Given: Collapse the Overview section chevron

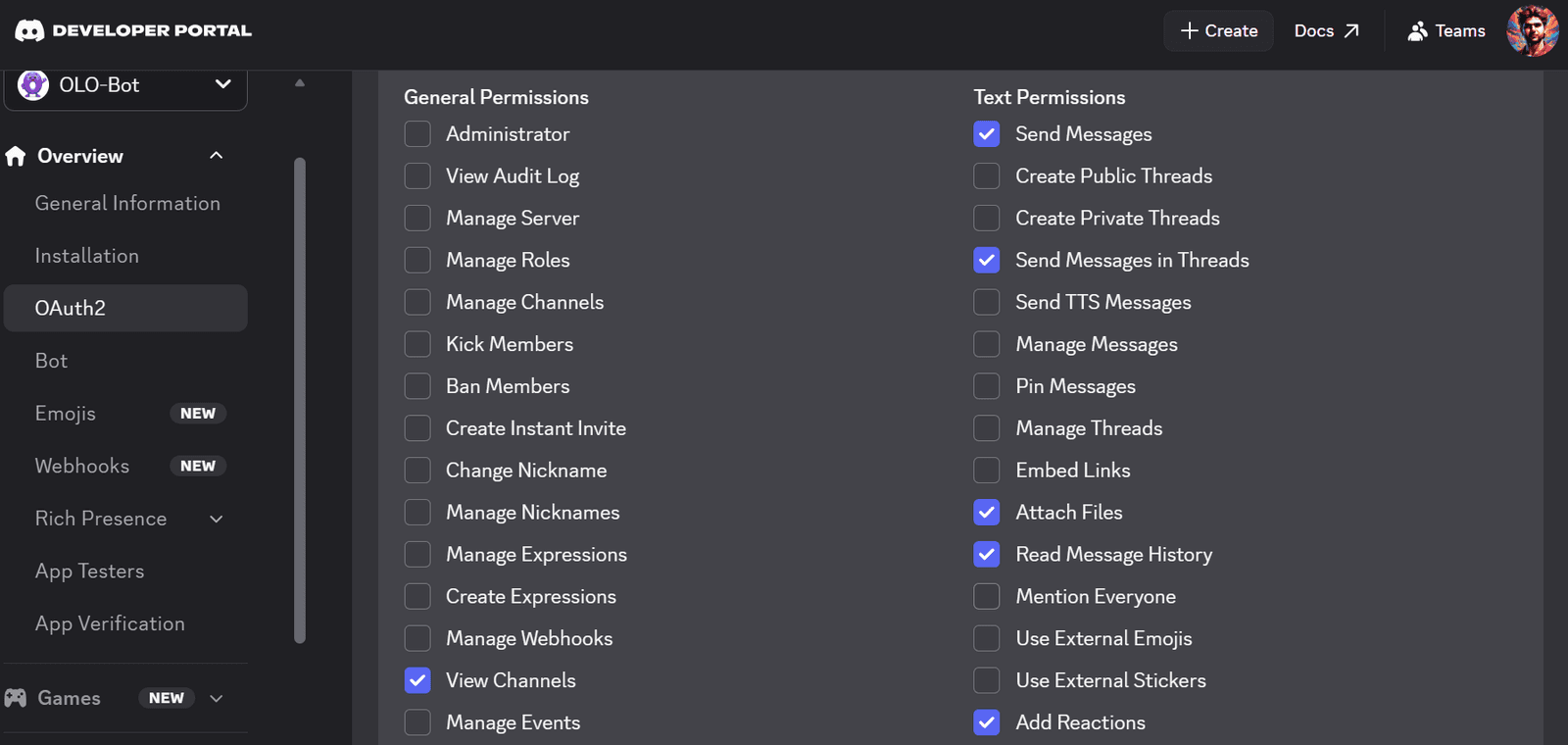Looking at the screenshot, I should [217, 156].
